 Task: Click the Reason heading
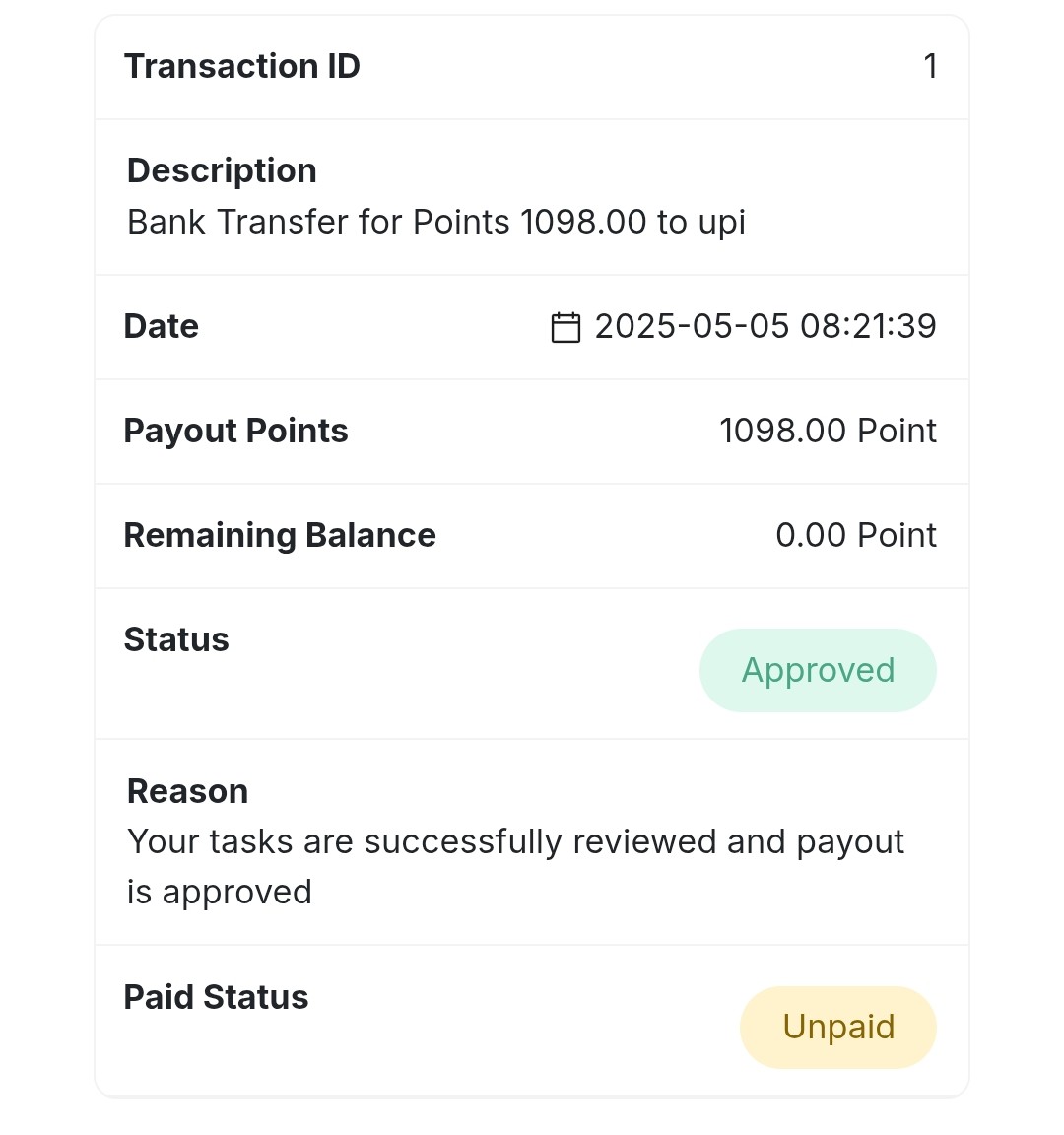click(x=187, y=792)
